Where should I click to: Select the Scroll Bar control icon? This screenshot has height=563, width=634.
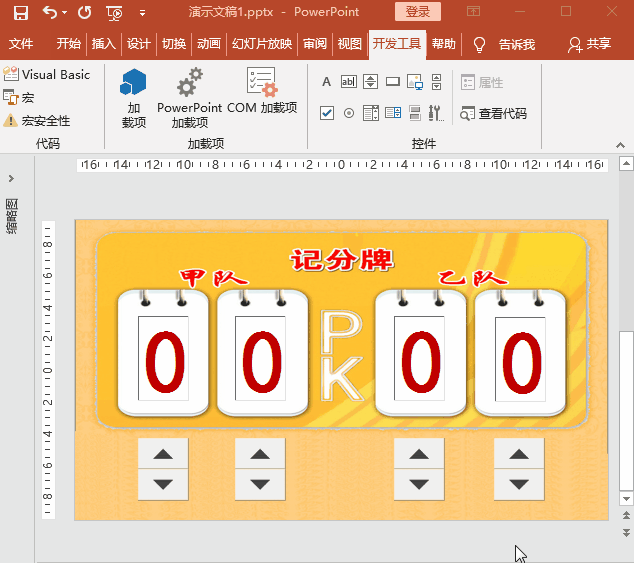(436, 82)
